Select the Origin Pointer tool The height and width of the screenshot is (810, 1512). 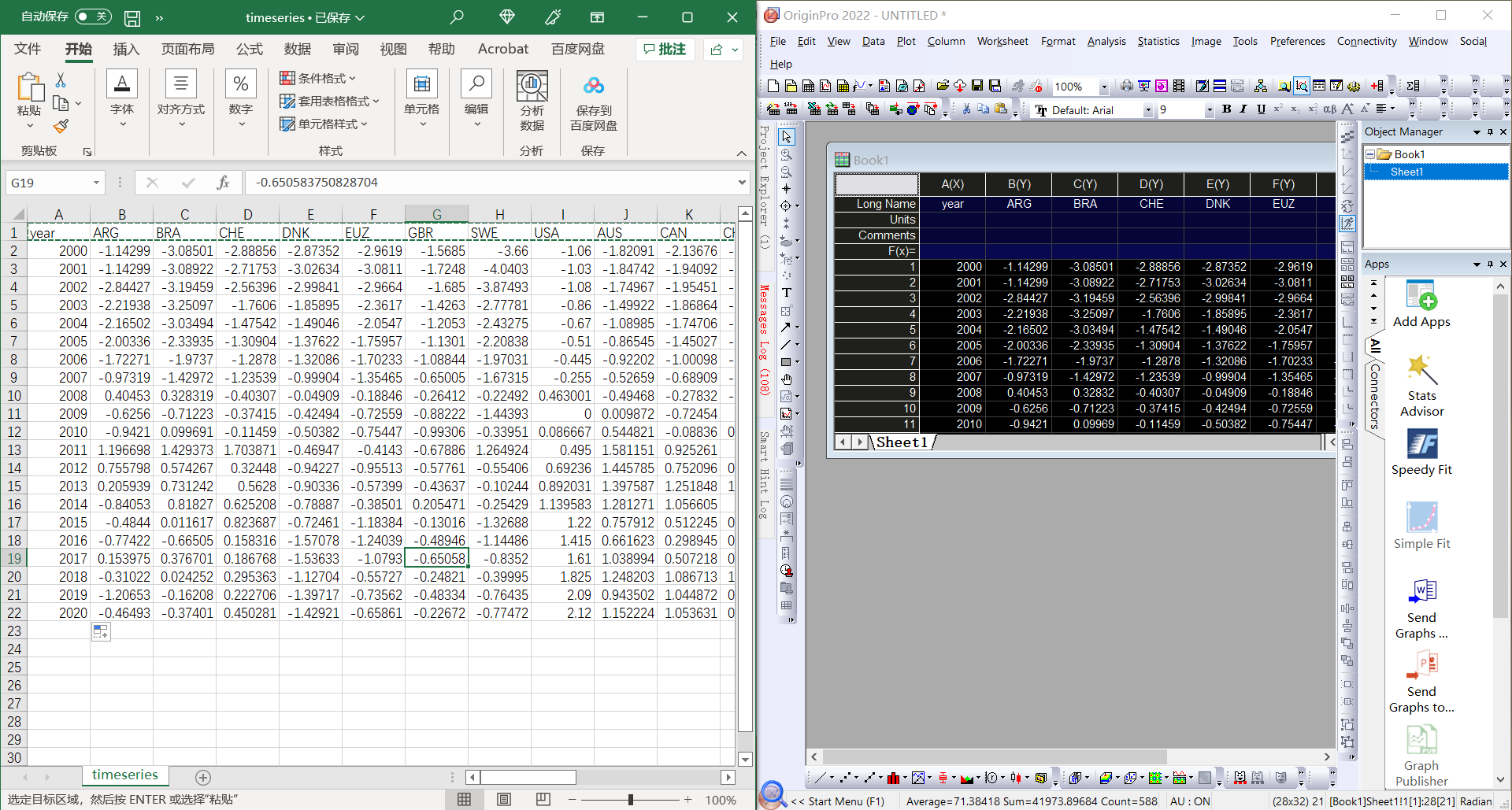click(787, 137)
